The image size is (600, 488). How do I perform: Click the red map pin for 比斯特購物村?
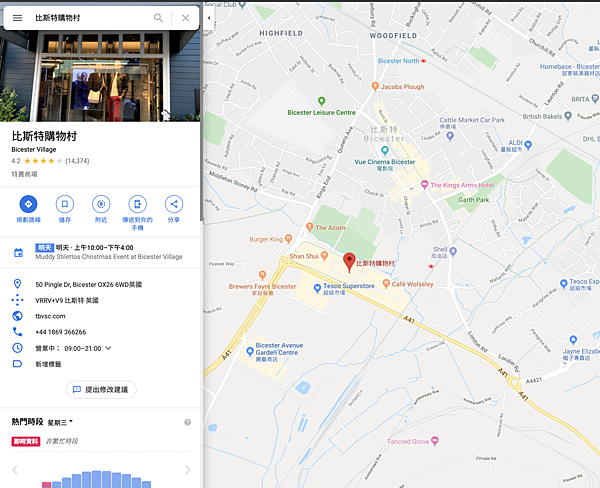(x=349, y=262)
